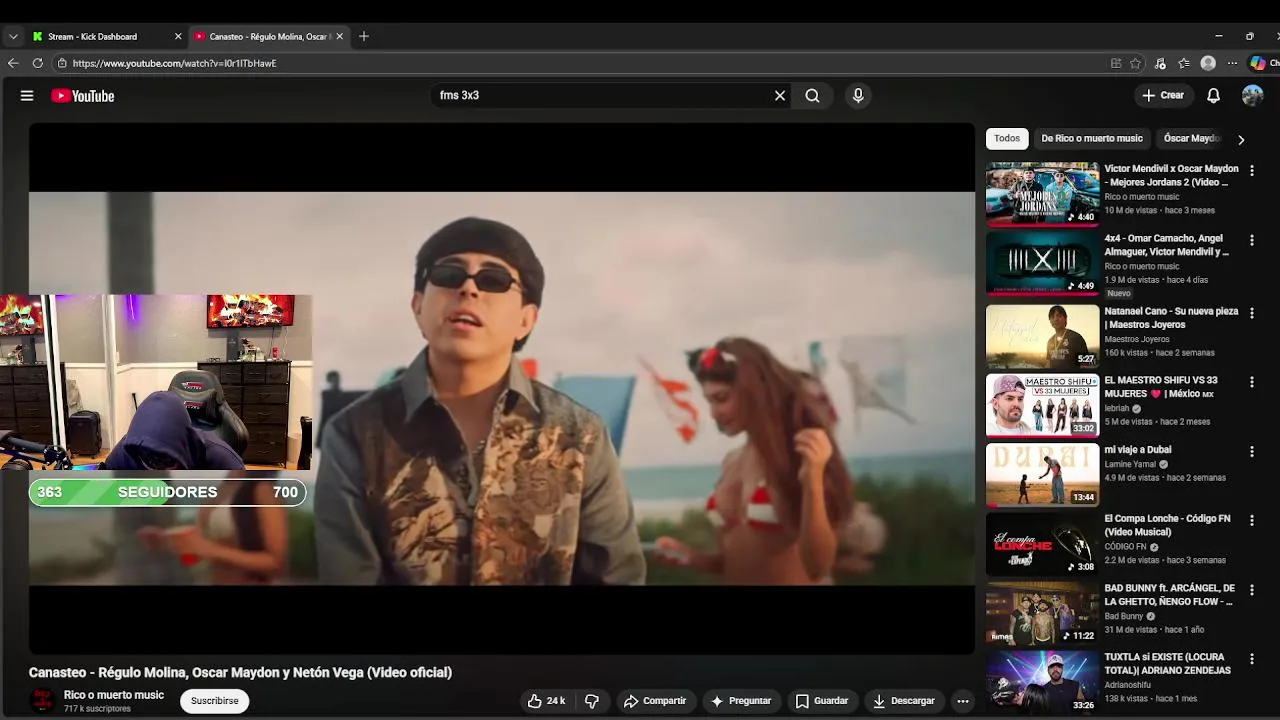Open the mi viaje a Dubai title
The width and height of the screenshot is (1280, 720).
coord(1137,450)
